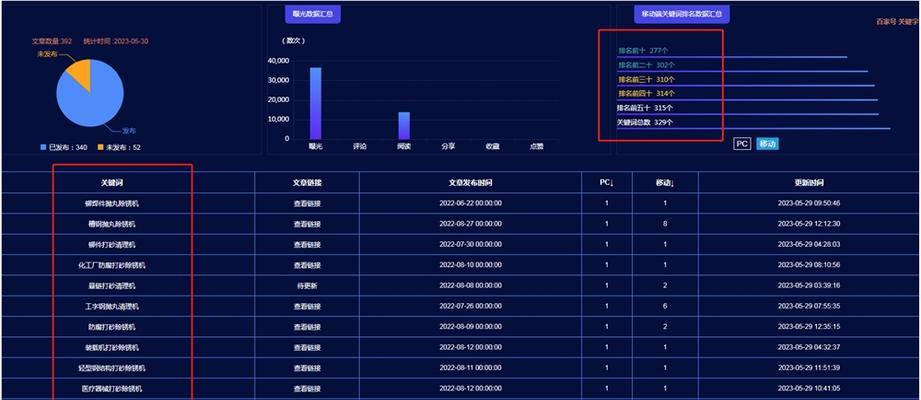The image size is (921, 400).
Task: Open 查看链接 for row updated 08:10:56
Action: click(307, 265)
